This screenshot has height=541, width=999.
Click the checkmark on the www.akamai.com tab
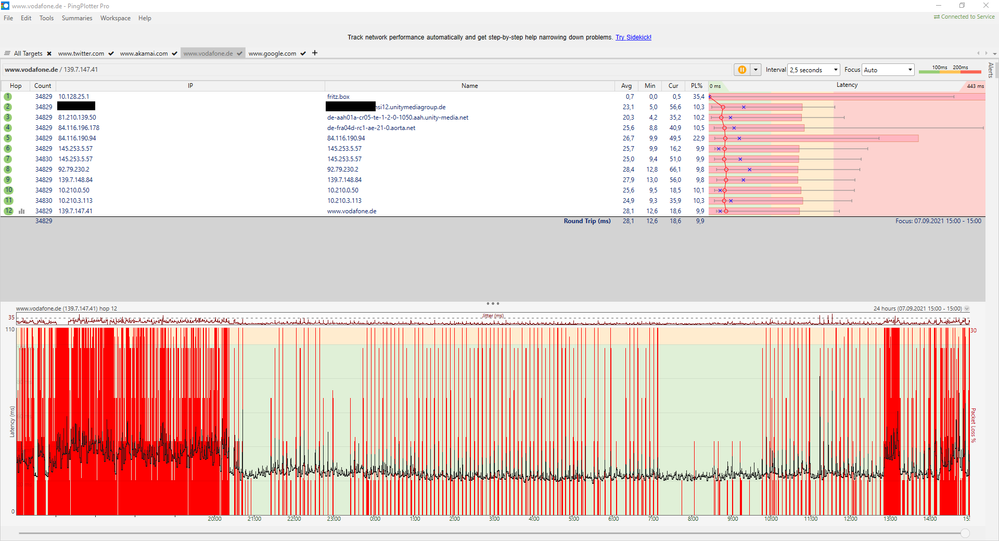[175, 54]
